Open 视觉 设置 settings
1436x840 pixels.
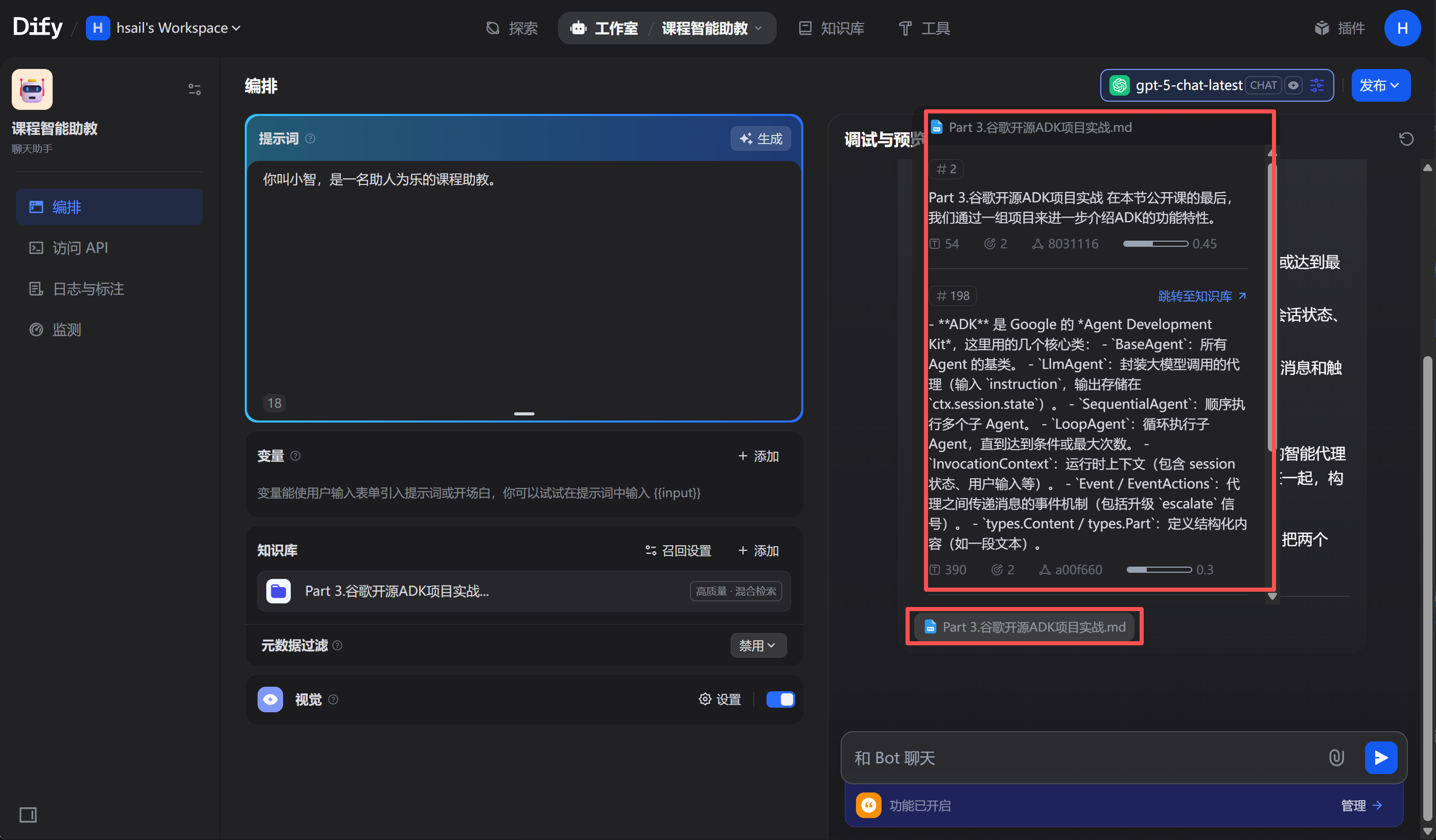[720, 699]
